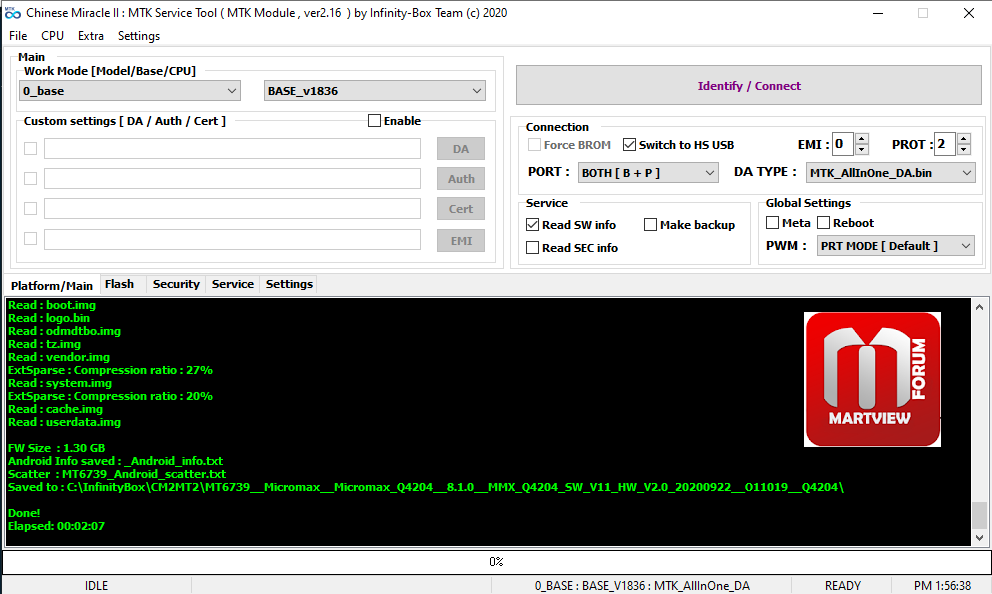Decrease the PROT value with down arrow
Image resolution: width=992 pixels, height=594 pixels.
[x=964, y=150]
